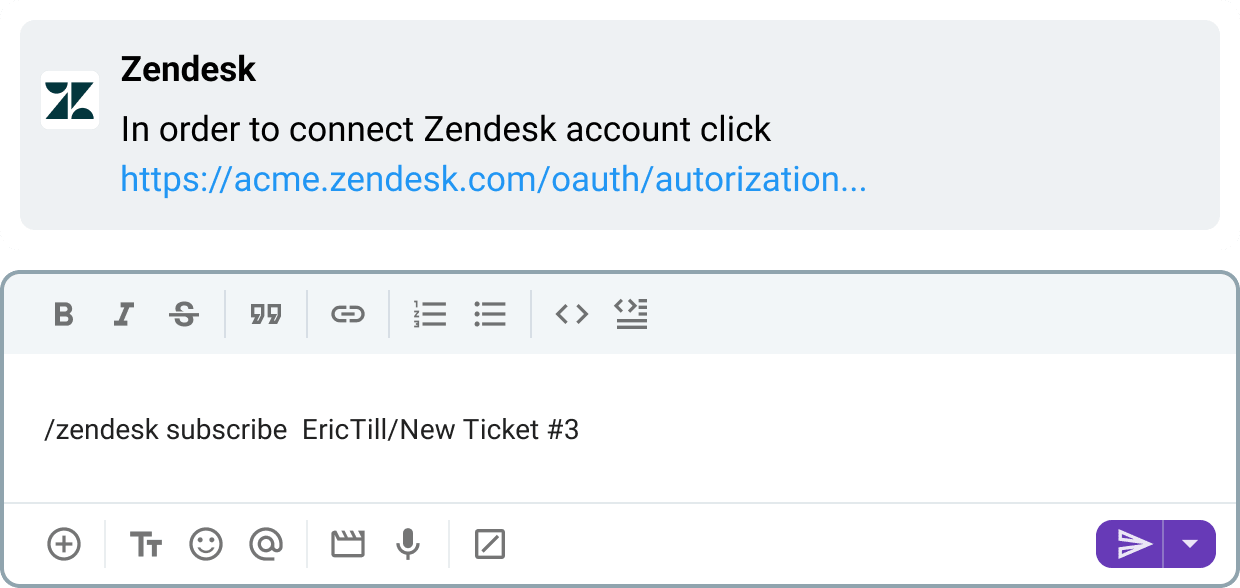Screen dimensions: 1240x588
Task: Open canned responses panel
Action: point(489,544)
